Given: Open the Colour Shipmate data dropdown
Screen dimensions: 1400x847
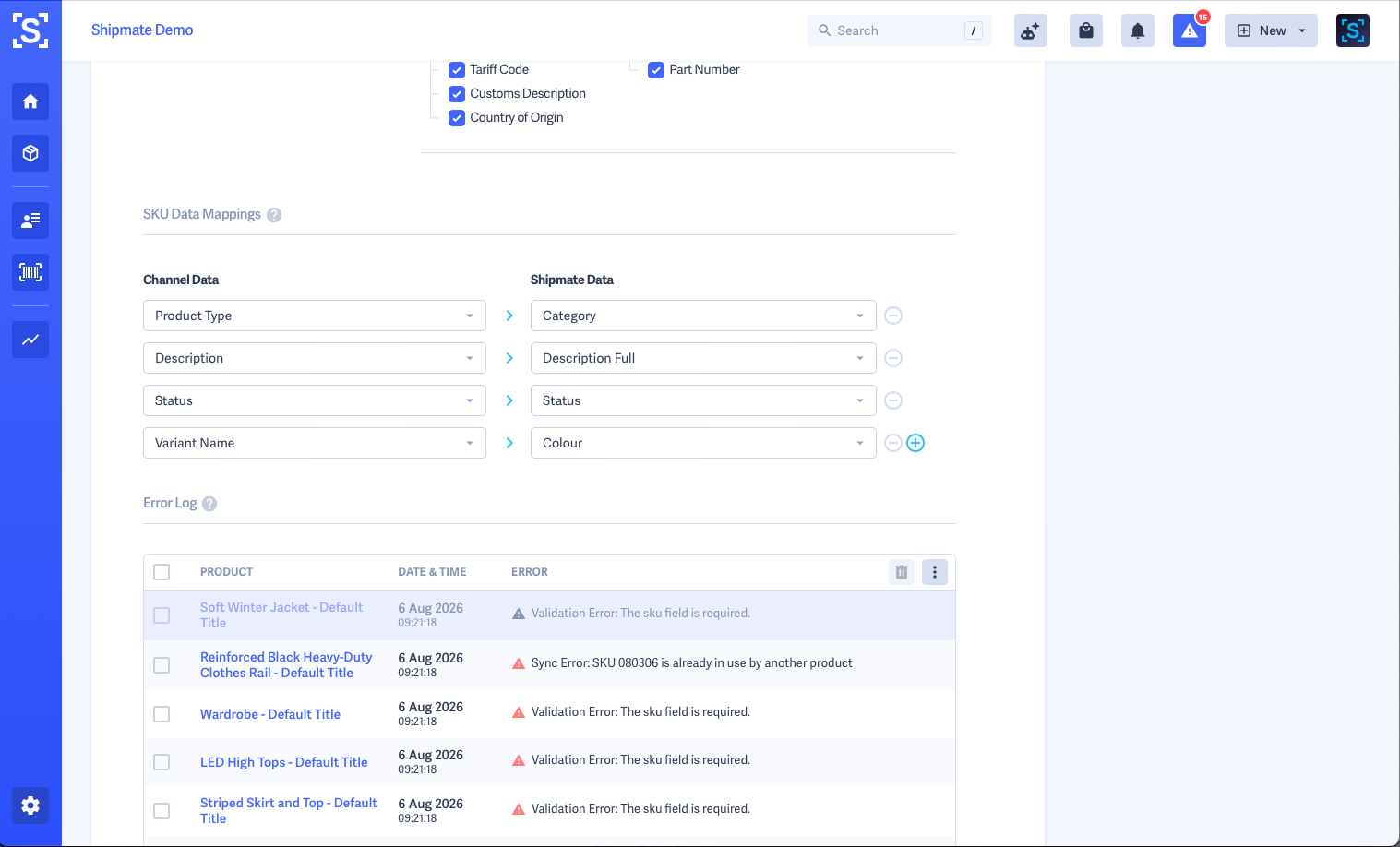Looking at the screenshot, I should [x=703, y=443].
